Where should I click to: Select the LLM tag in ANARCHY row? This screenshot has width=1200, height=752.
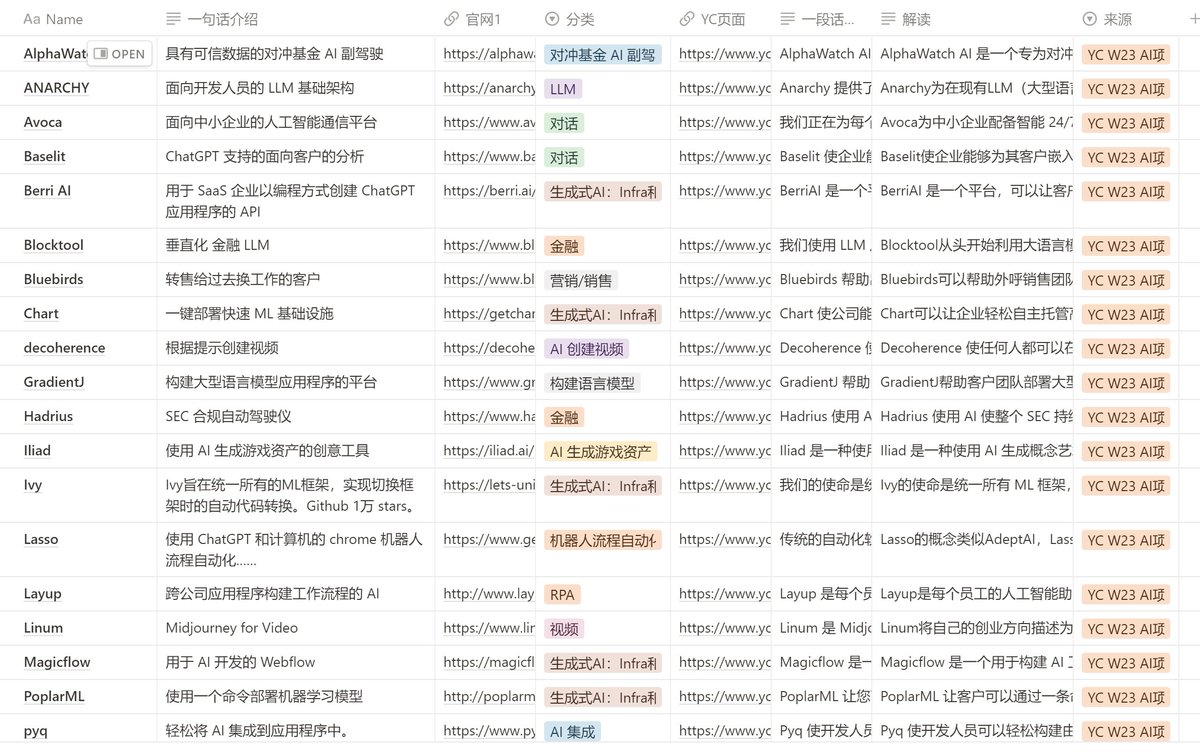point(563,89)
